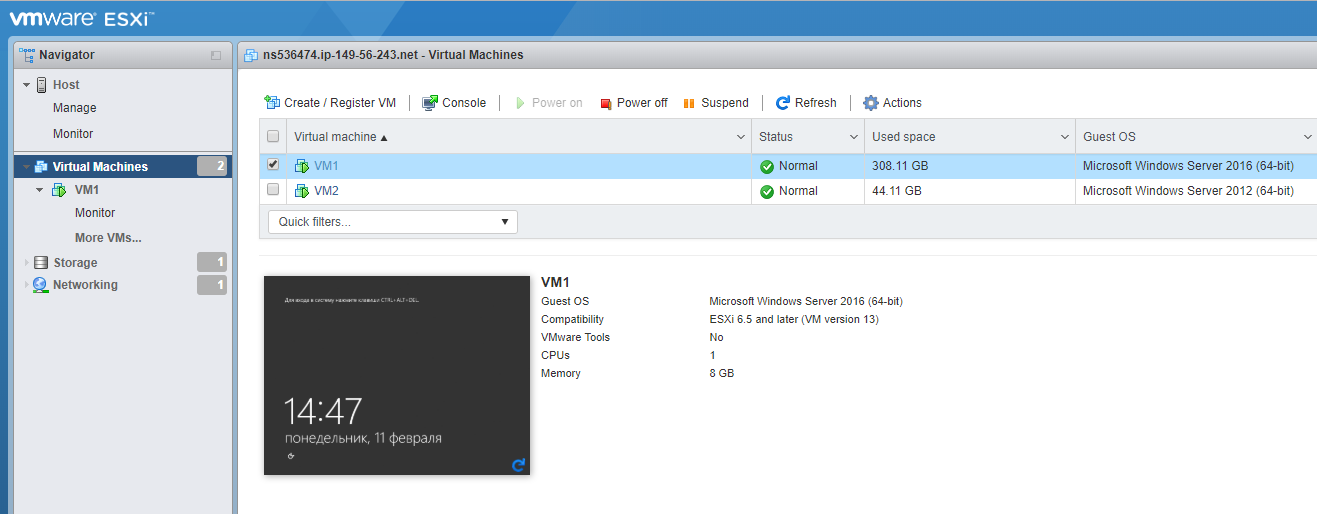Screen dimensions: 1317x514
Task: Toggle the select-all checkbox in table header
Action: click(273, 136)
